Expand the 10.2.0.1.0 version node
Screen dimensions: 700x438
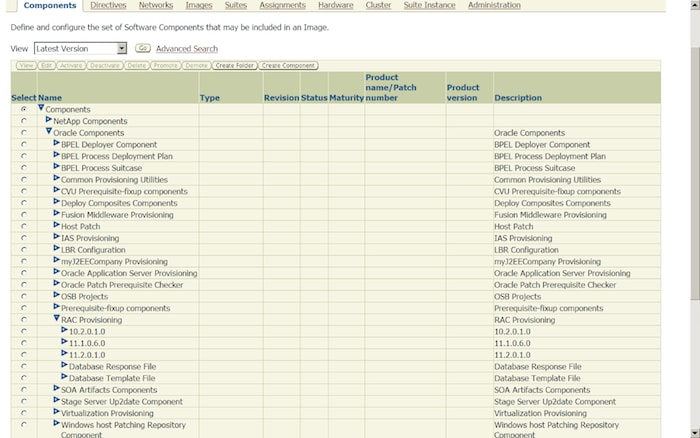(x=64, y=330)
